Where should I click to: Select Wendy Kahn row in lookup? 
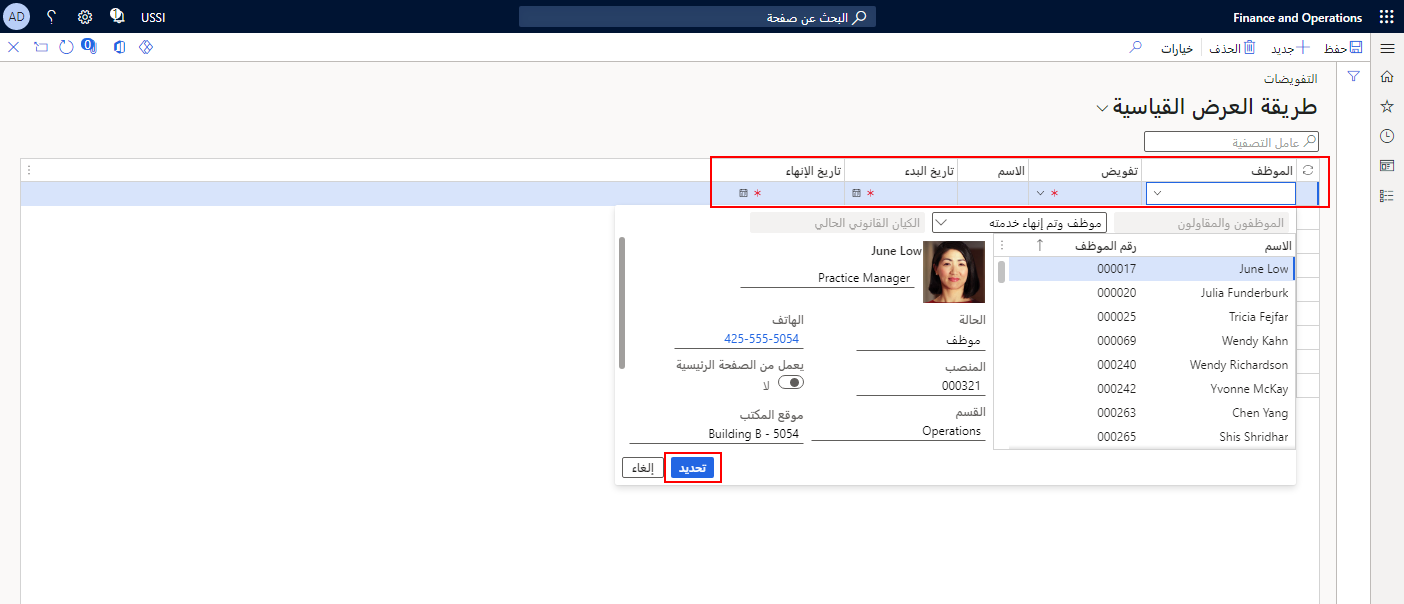pyautogui.click(x=1152, y=340)
